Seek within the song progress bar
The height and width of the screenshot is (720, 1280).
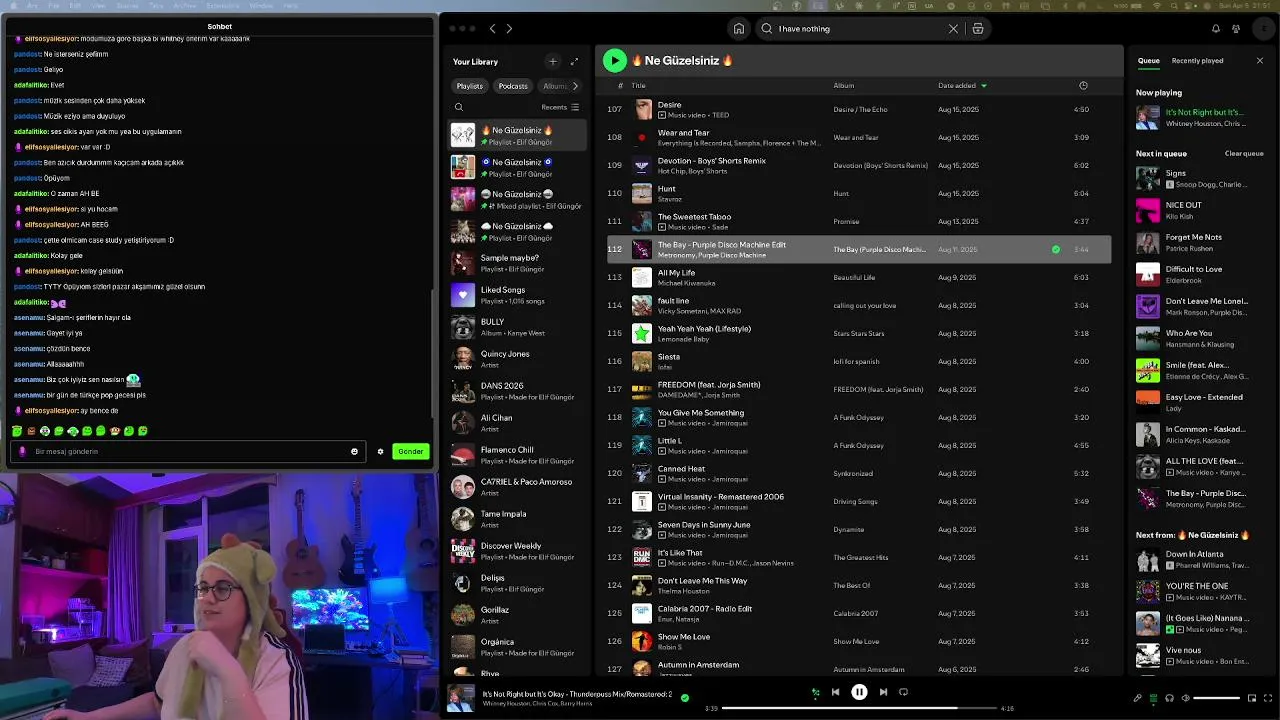pyautogui.click(x=859, y=708)
